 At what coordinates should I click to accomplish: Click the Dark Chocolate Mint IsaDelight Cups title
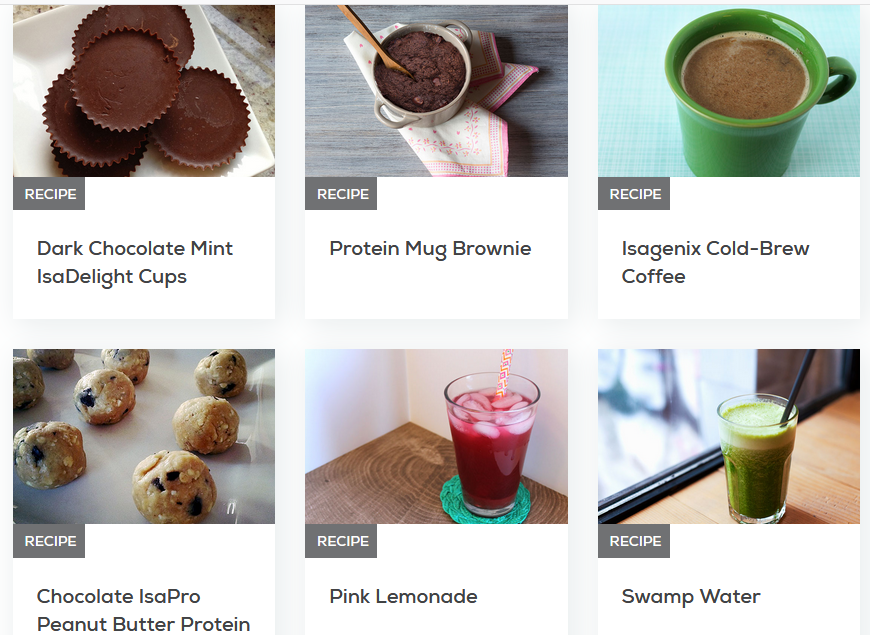(x=135, y=263)
